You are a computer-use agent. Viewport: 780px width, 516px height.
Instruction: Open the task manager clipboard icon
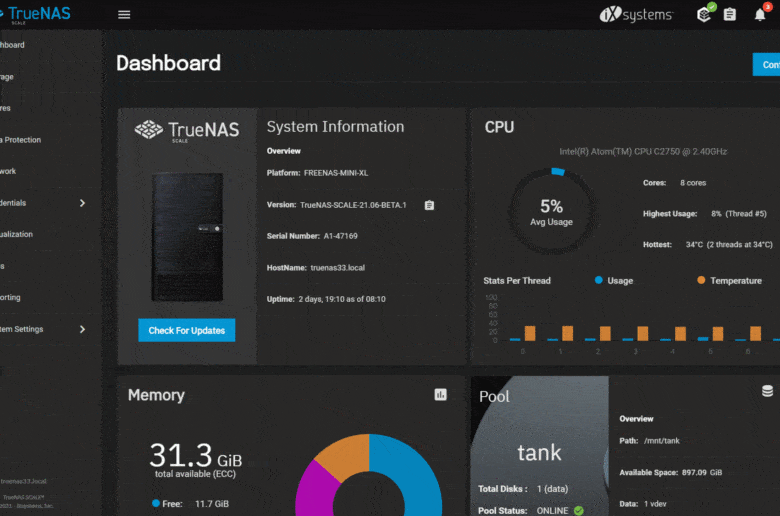[x=729, y=14]
